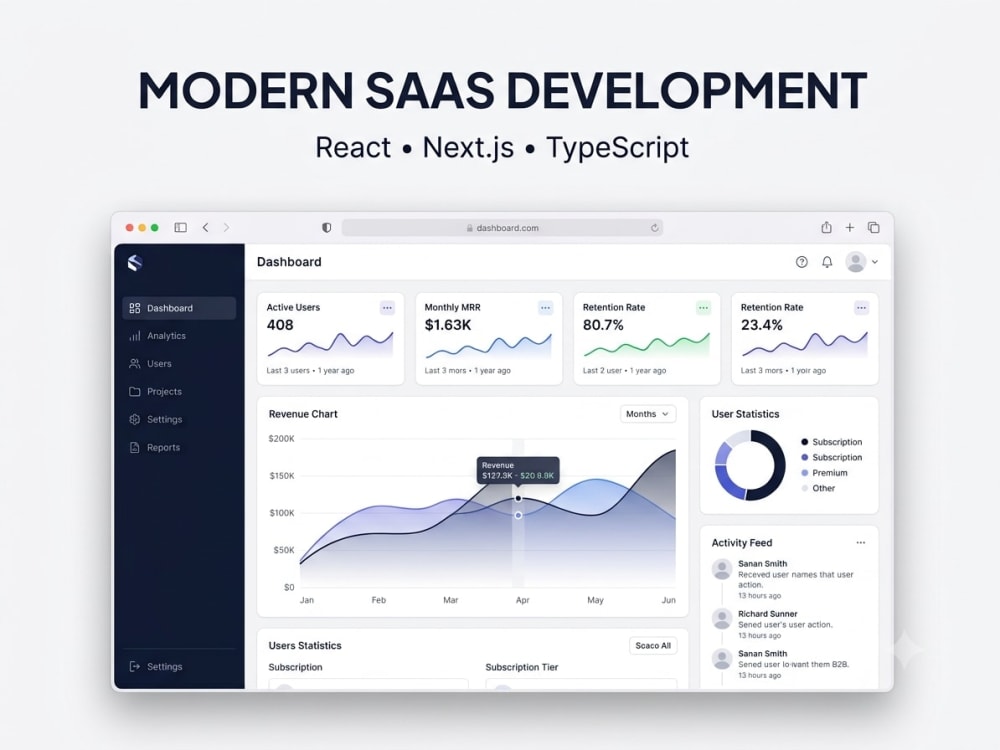Click the black Revenue chart data point
Image resolution: width=1000 pixels, height=750 pixels.
[518, 498]
